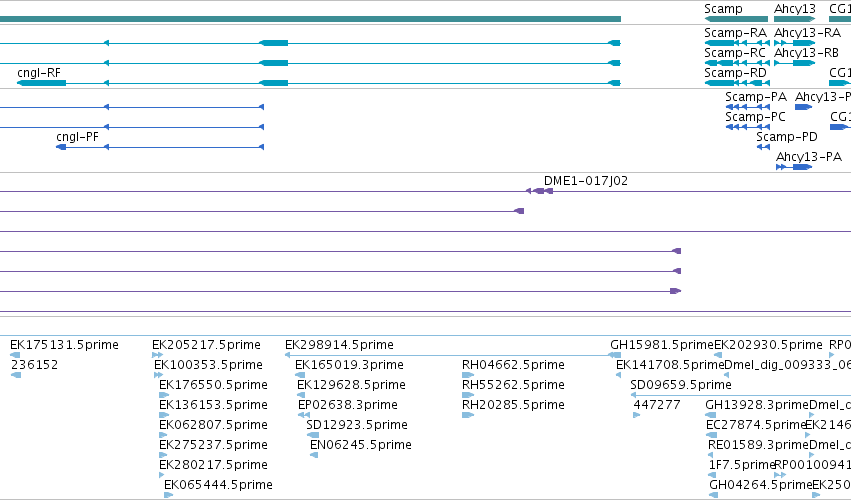Click the Scamp-PC protein label
This screenshot has width=851, height=500.
click(755, 117)
